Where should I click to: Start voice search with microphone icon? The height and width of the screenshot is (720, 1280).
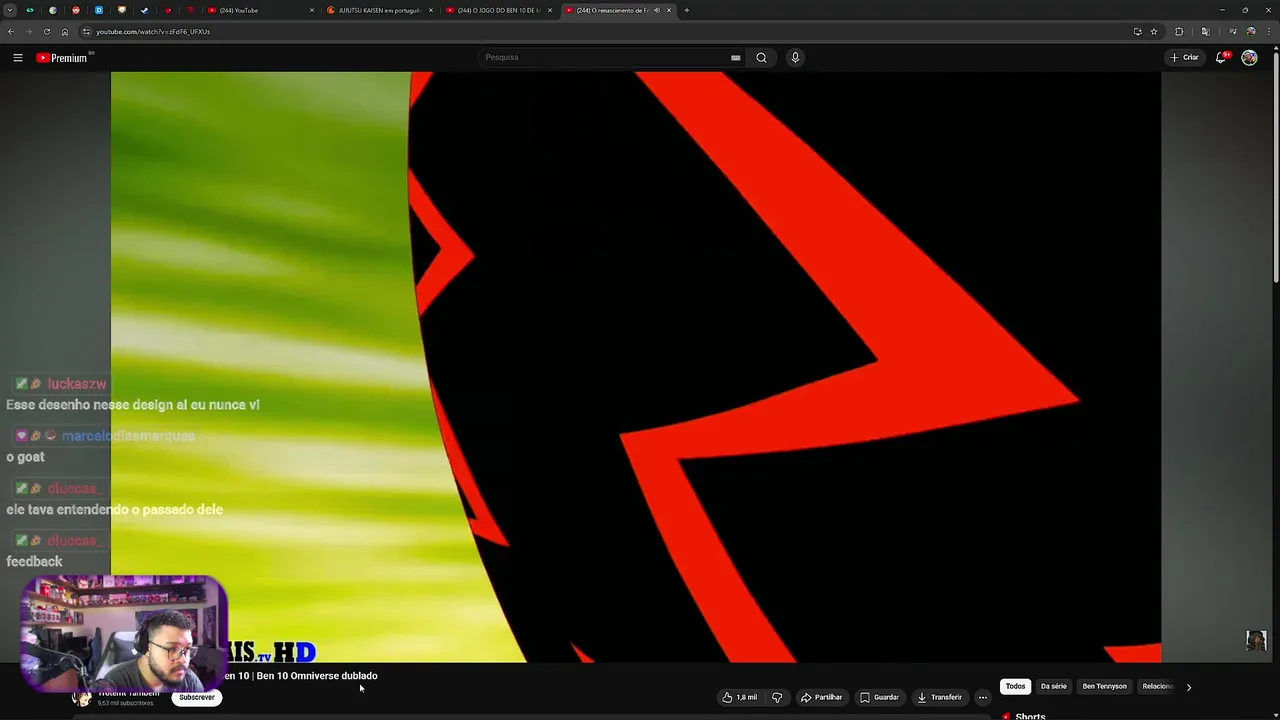point(795,57)
